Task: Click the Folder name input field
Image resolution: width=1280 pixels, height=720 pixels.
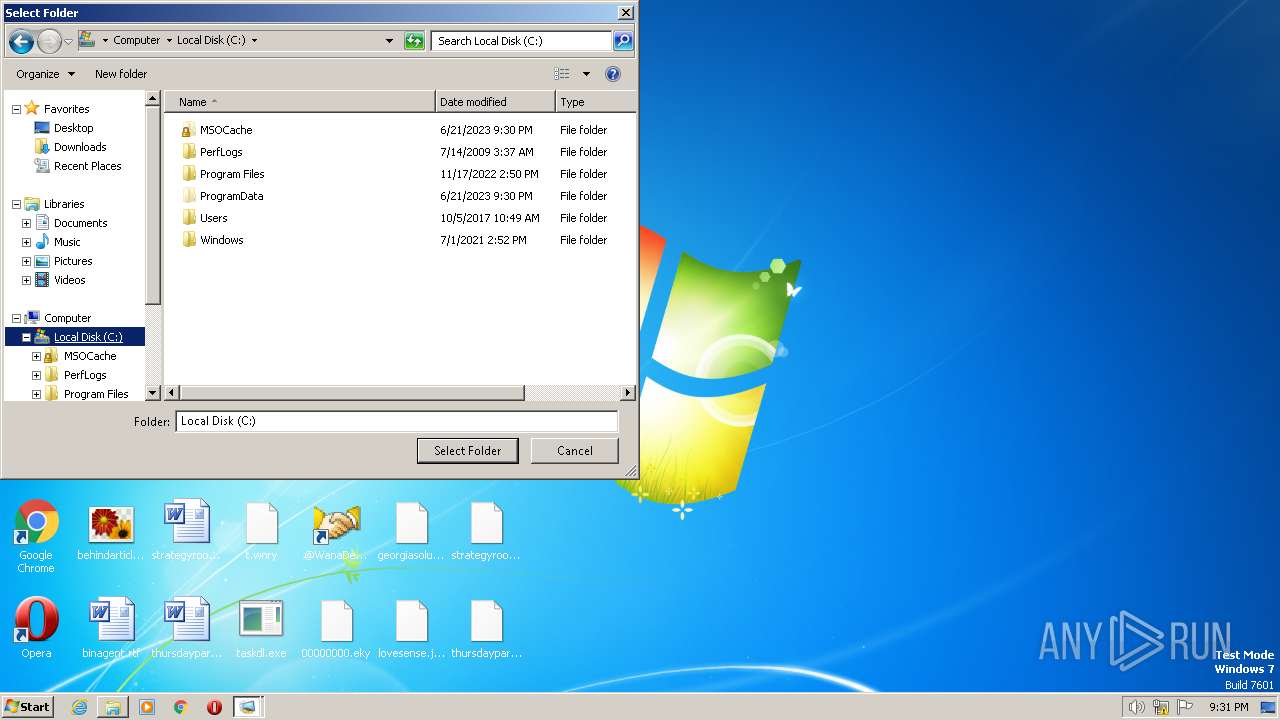Action: (397, 421)
